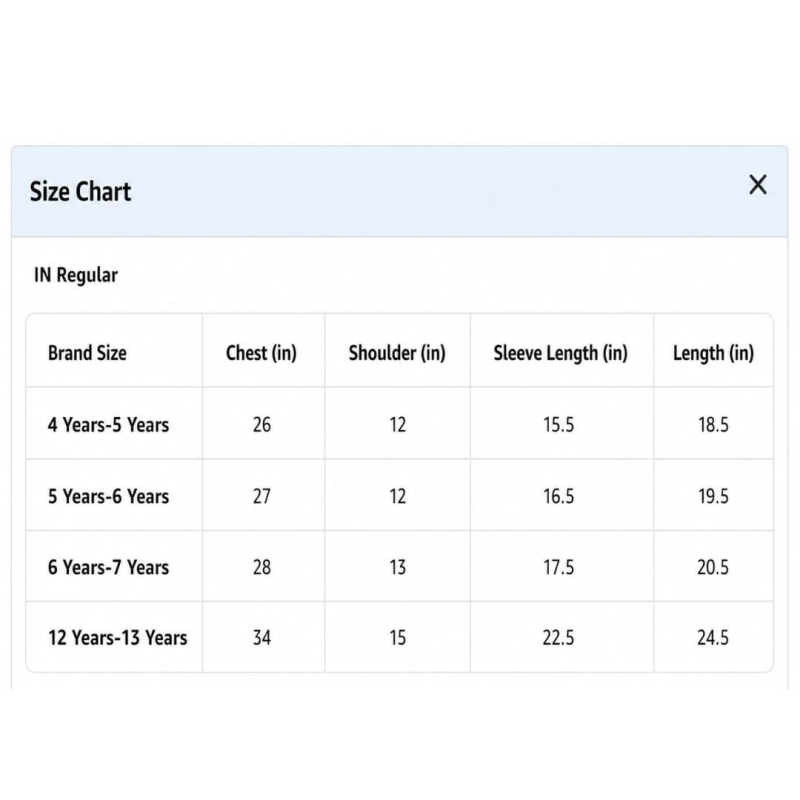This screenshot has height=800, width=800.
Task: Click the Size Chart title
Action: tap(80, 192)
